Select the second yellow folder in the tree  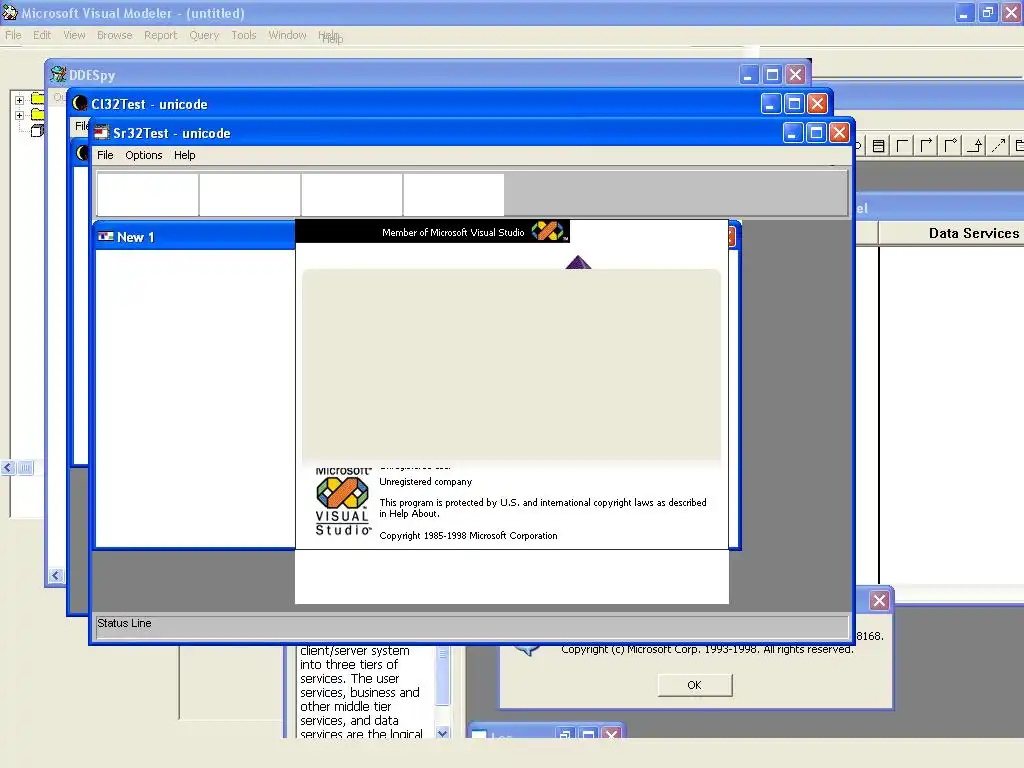click(x=38, y=114)
